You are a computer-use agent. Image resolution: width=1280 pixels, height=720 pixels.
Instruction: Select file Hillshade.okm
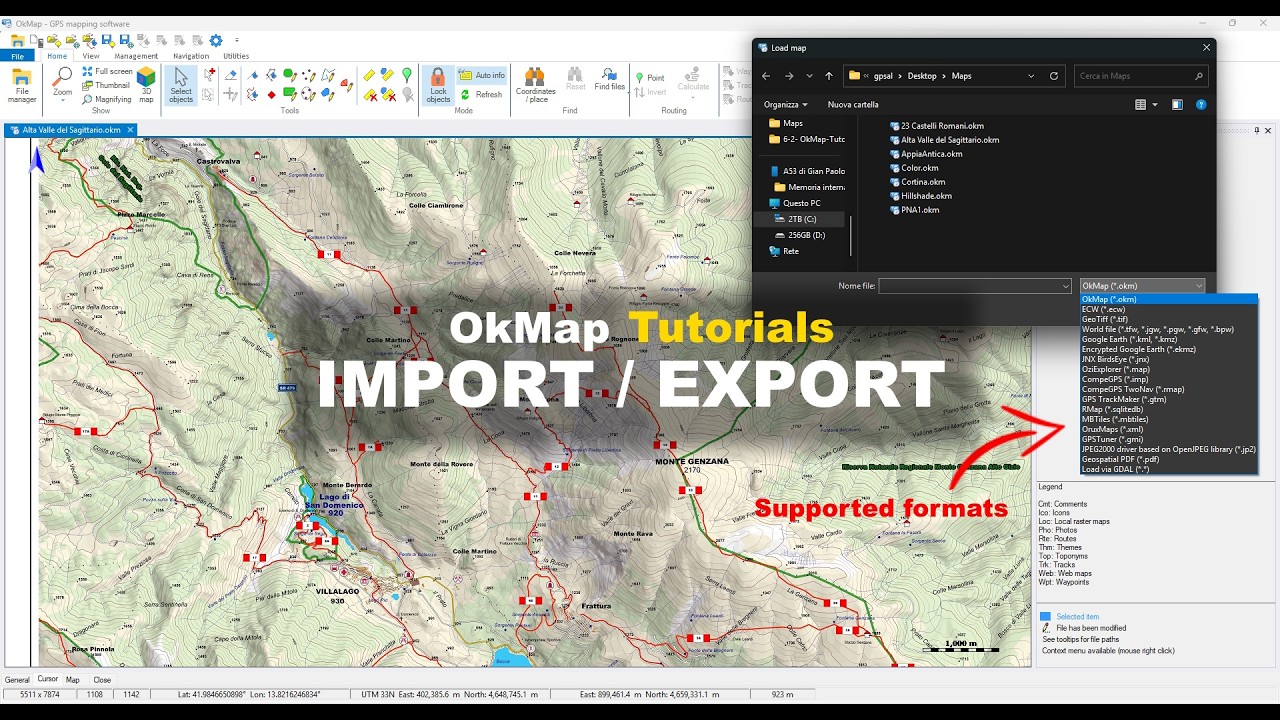coord(920,196)
